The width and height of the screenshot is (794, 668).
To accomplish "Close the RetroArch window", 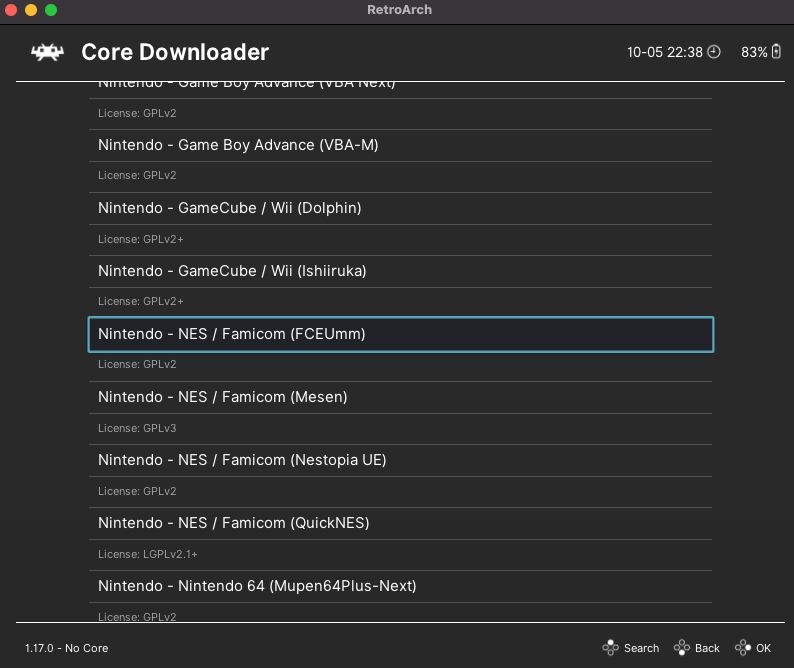I will (x=11, y=10).
